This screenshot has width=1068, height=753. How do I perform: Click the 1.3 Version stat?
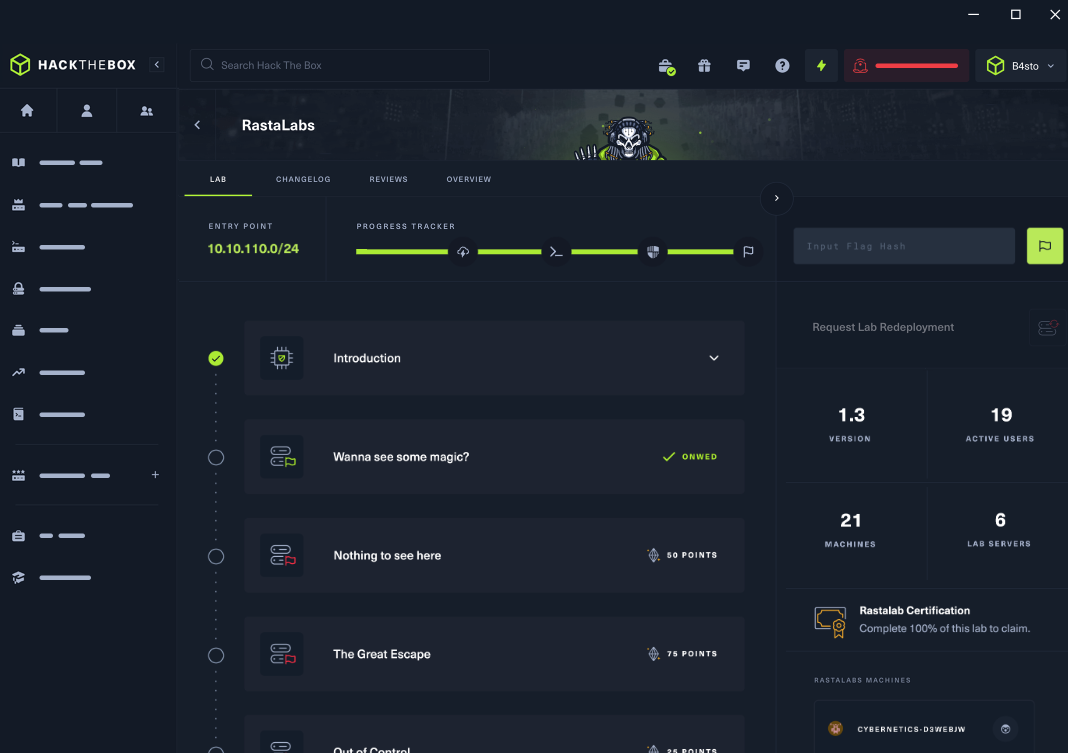coord(851,424)
